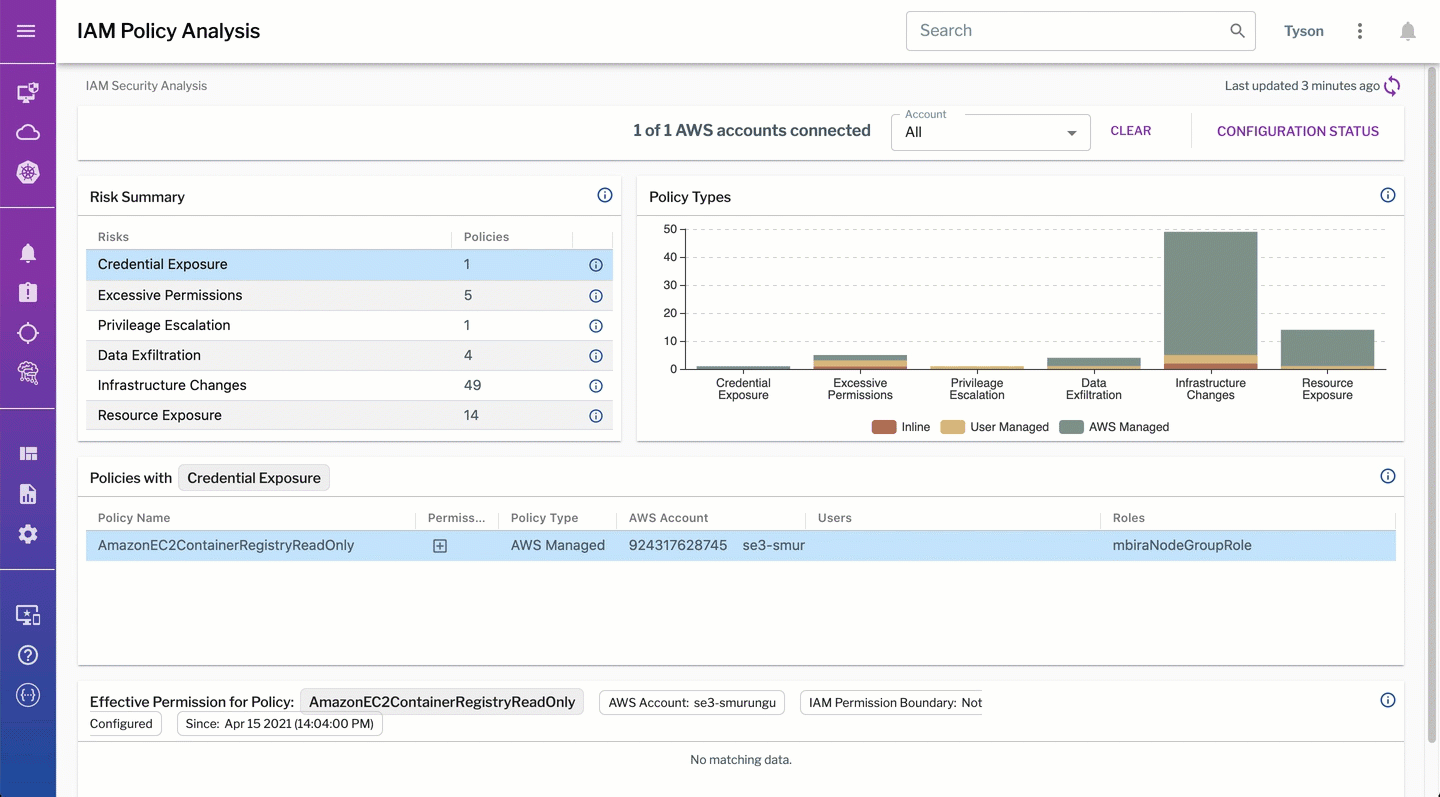Viewport: 1440px width, 797px height.
Task: Click the Resource Exposure chart bar
Action: (1327, 349)
